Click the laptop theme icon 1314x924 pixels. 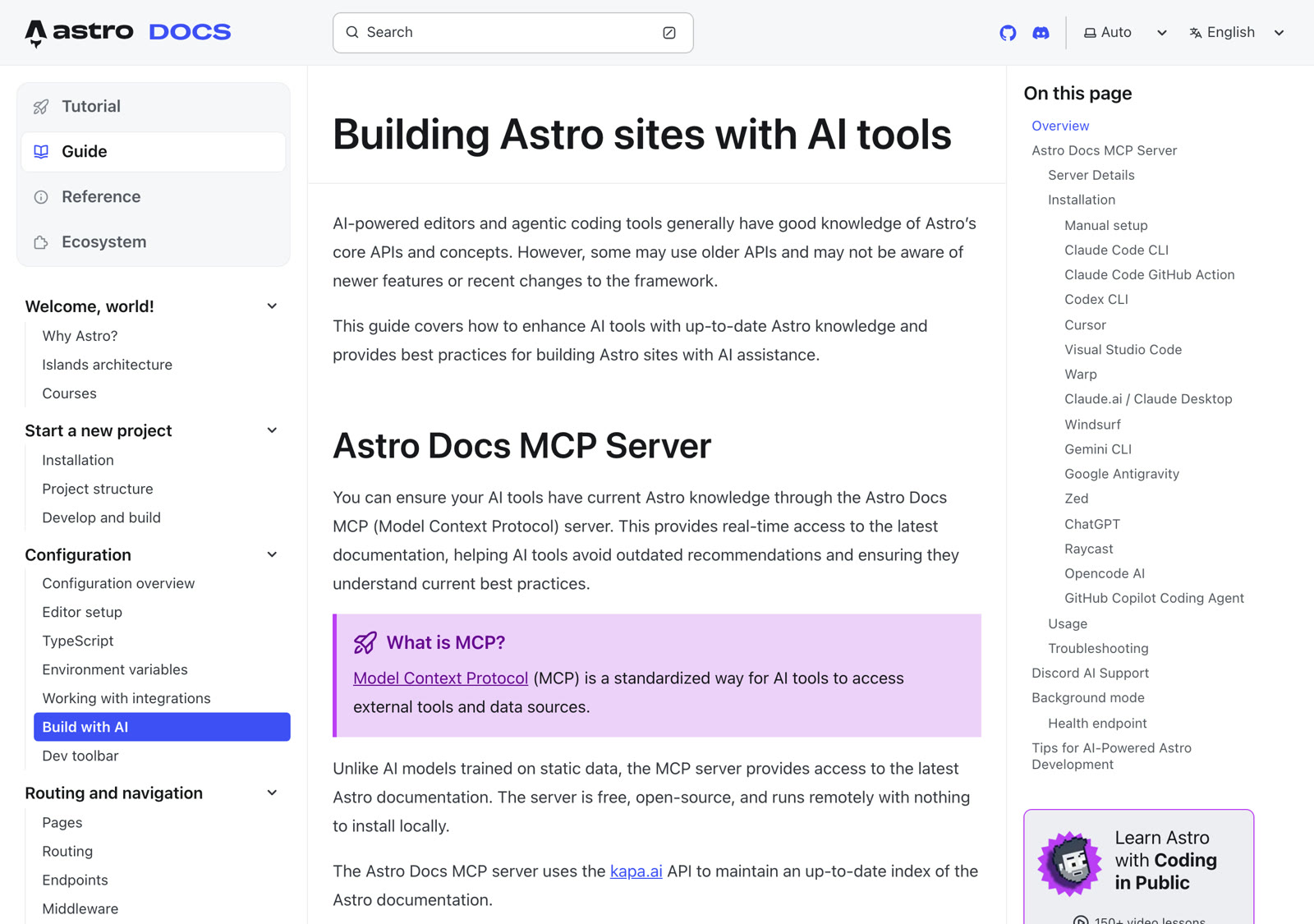1090,33
